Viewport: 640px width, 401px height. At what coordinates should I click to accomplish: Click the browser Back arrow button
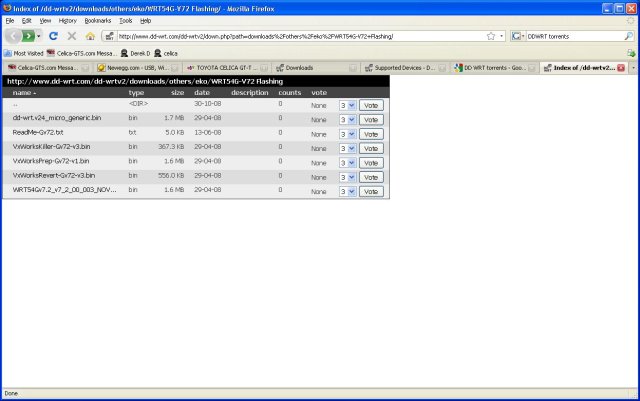14,36
